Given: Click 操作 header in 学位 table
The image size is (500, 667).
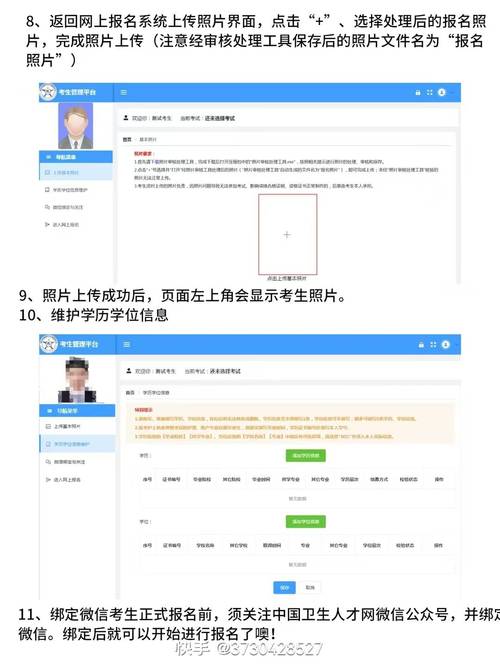Looking at the screenshot, I should (x=438, y=545).
